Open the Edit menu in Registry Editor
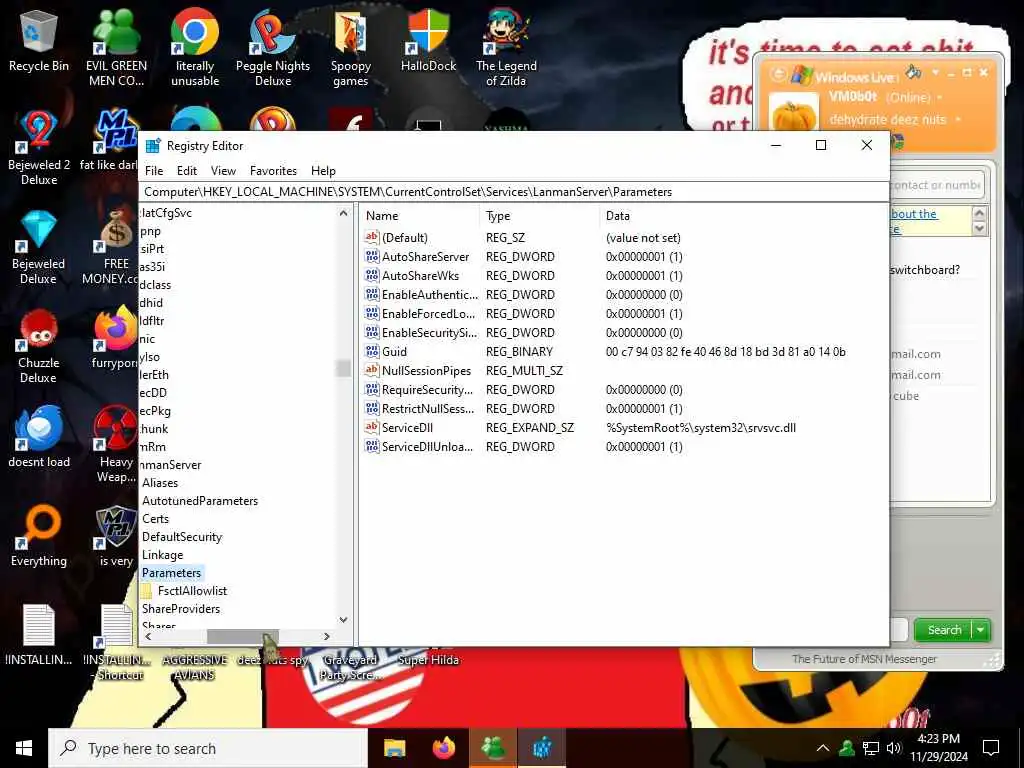 (x=187, y=170)
